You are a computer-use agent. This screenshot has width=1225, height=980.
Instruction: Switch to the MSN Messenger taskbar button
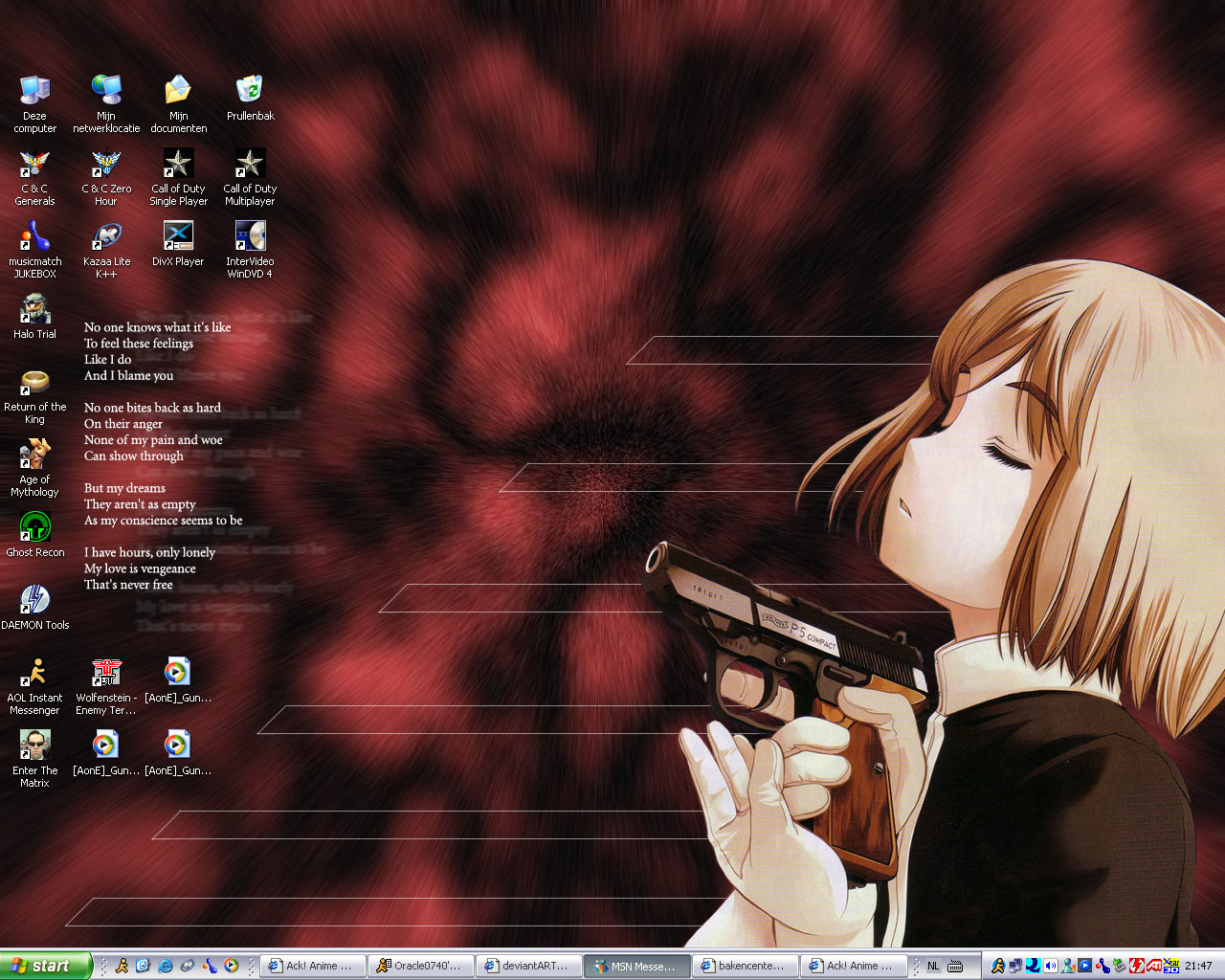[636, 966]
